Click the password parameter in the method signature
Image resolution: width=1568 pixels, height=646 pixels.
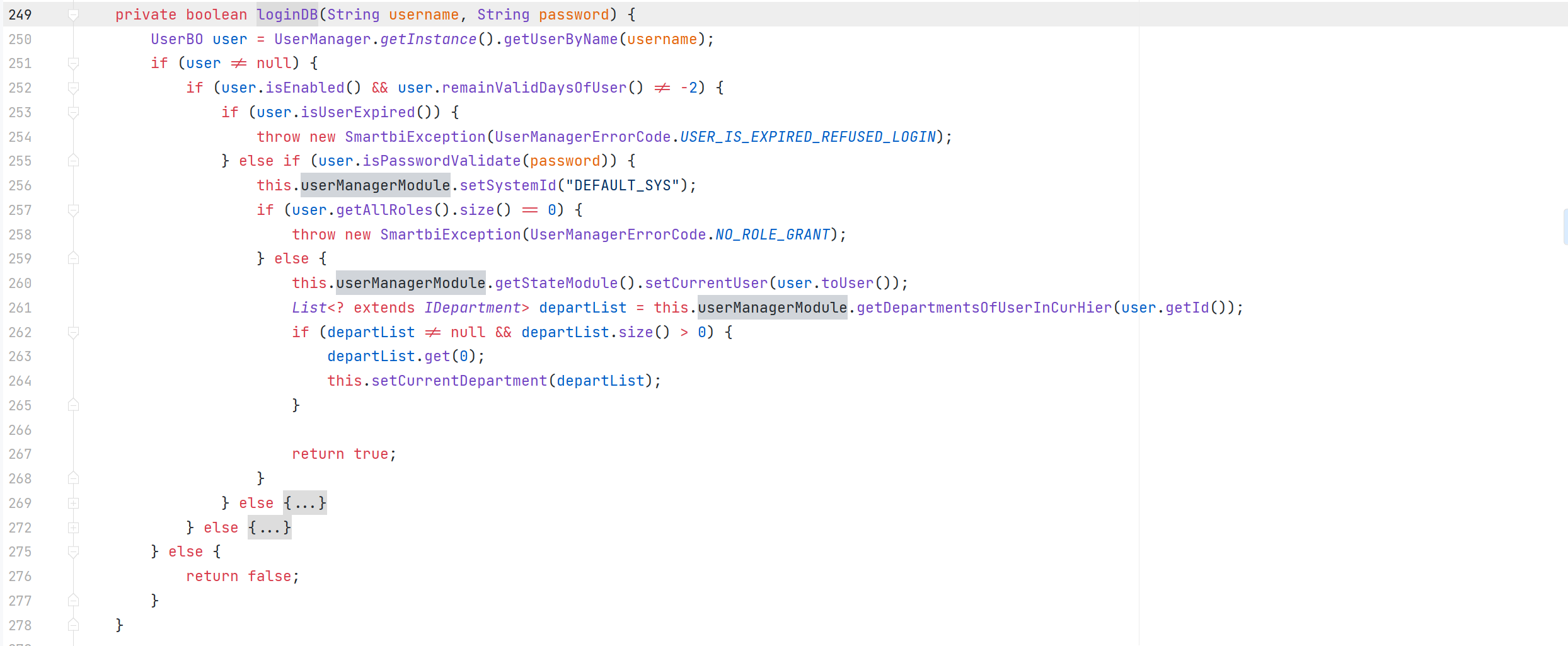point(574,14)
